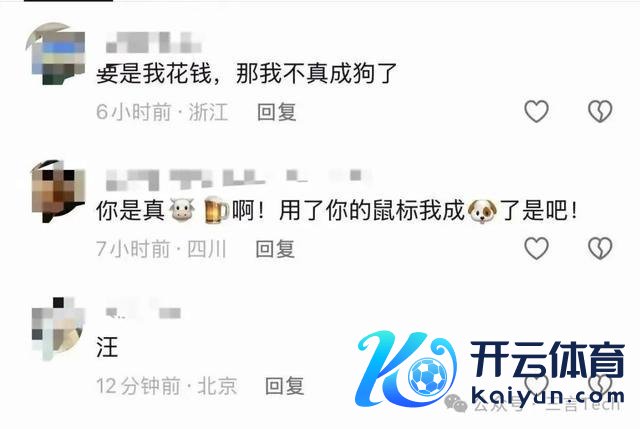Screen dimensions: 640x429
Task: Dislike the 浙江 comment via broken heart
Action: [x=600, y=111]
